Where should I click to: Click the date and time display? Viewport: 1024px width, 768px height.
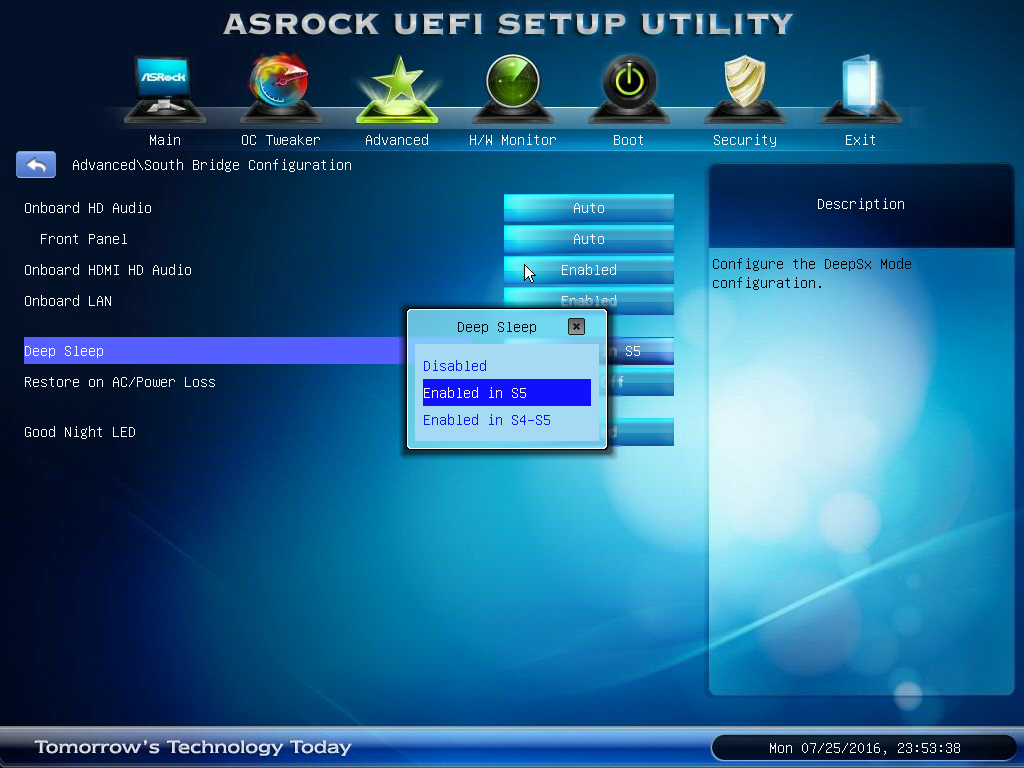(x=864, y=748)
